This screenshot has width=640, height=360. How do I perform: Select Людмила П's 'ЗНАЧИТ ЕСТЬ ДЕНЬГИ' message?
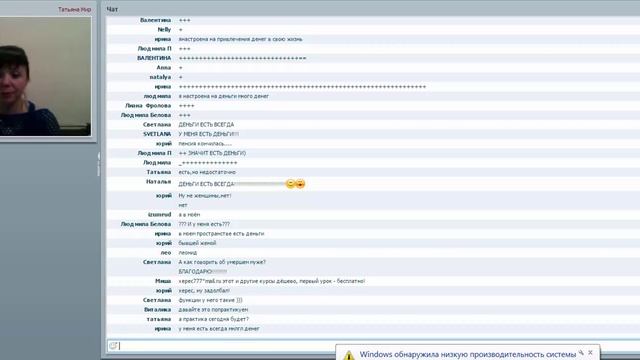[212, 153]
